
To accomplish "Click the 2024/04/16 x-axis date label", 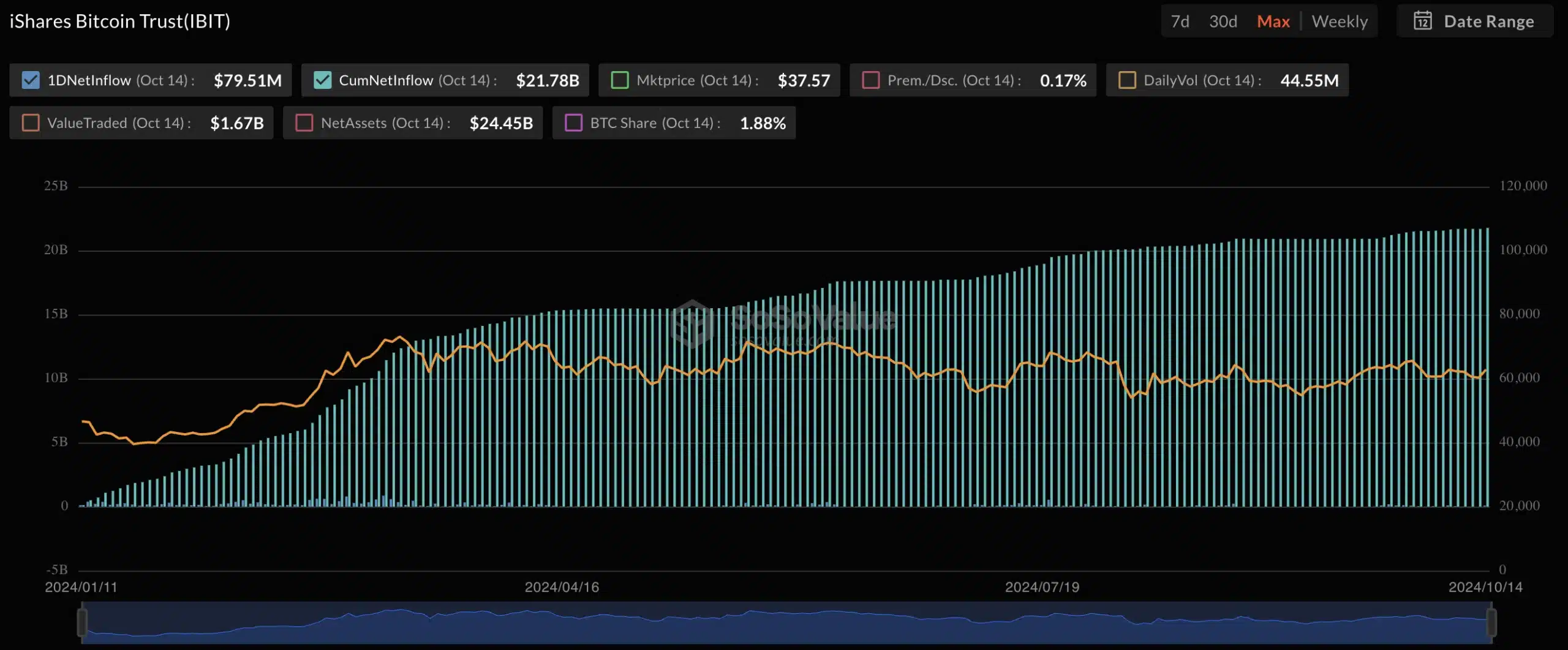I will [562, 587].
